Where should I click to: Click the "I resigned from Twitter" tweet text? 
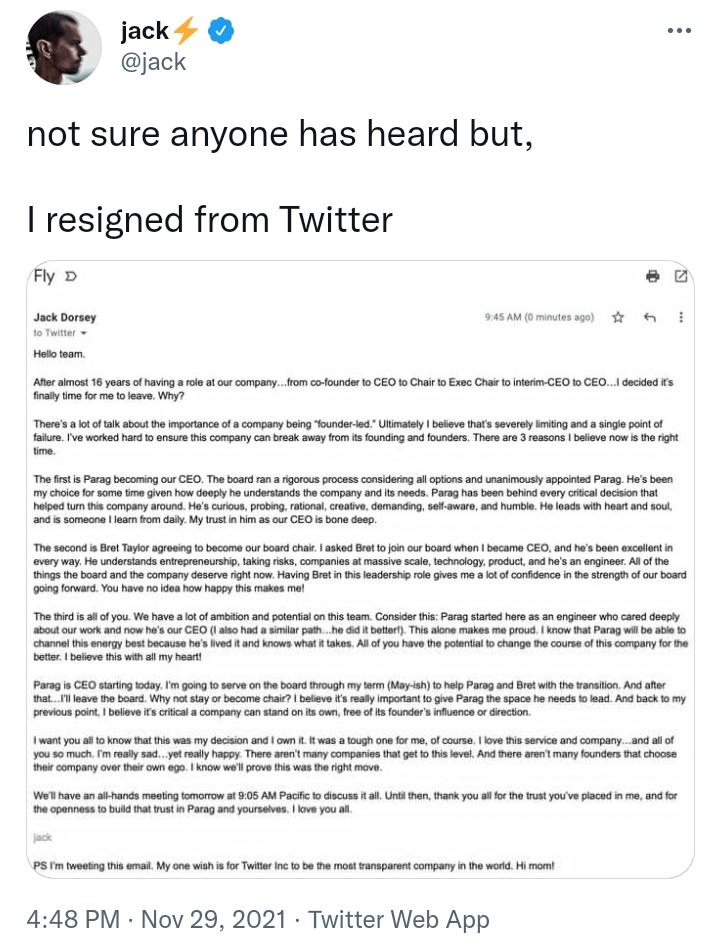pos(210,218)
